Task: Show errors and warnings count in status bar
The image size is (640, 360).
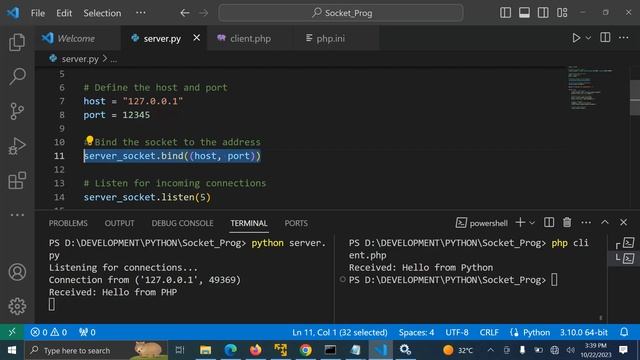Action: pos(49,332)
